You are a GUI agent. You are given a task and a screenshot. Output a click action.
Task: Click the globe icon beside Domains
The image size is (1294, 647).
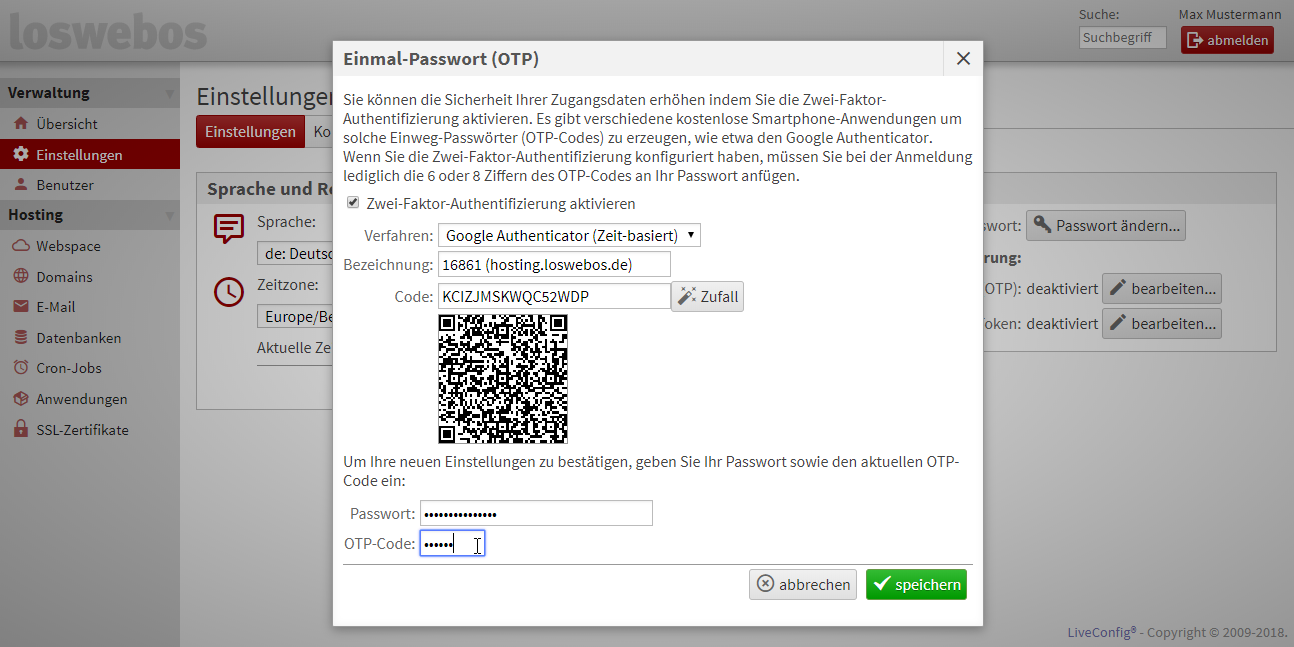point(20,277)
